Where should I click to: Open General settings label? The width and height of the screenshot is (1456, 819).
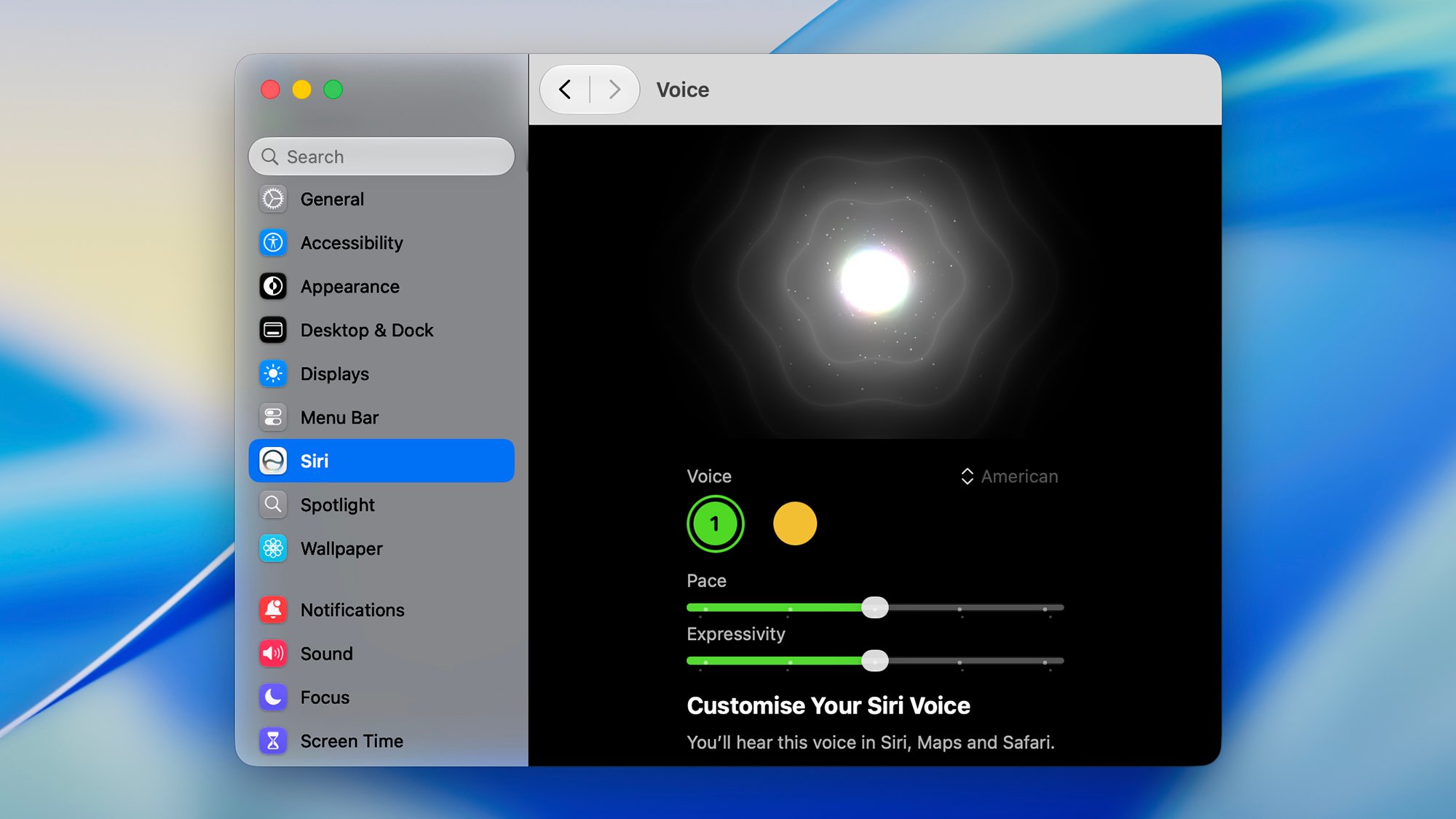pos(332,199)
